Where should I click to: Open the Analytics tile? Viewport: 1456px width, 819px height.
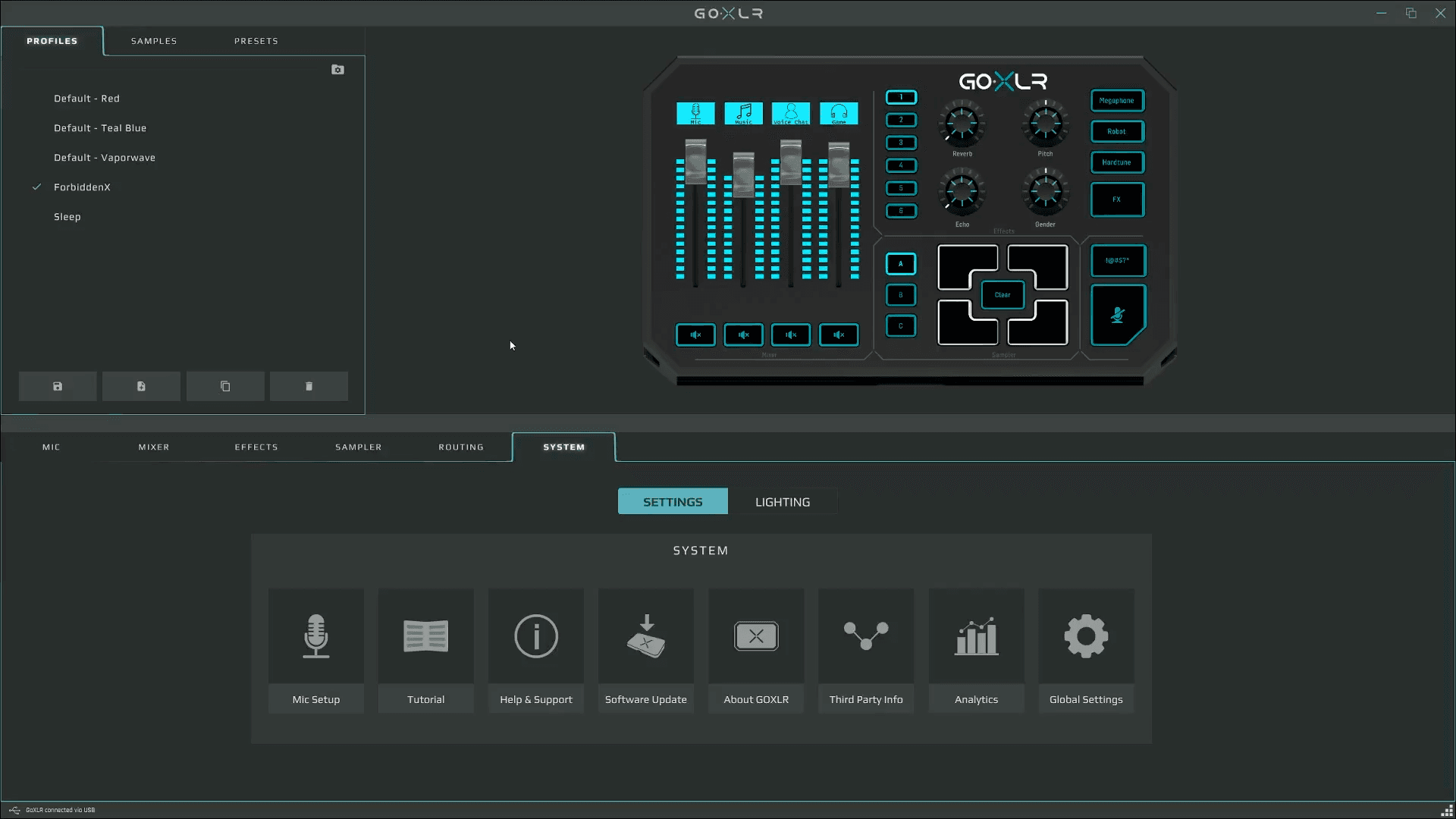tap(977, 651)
